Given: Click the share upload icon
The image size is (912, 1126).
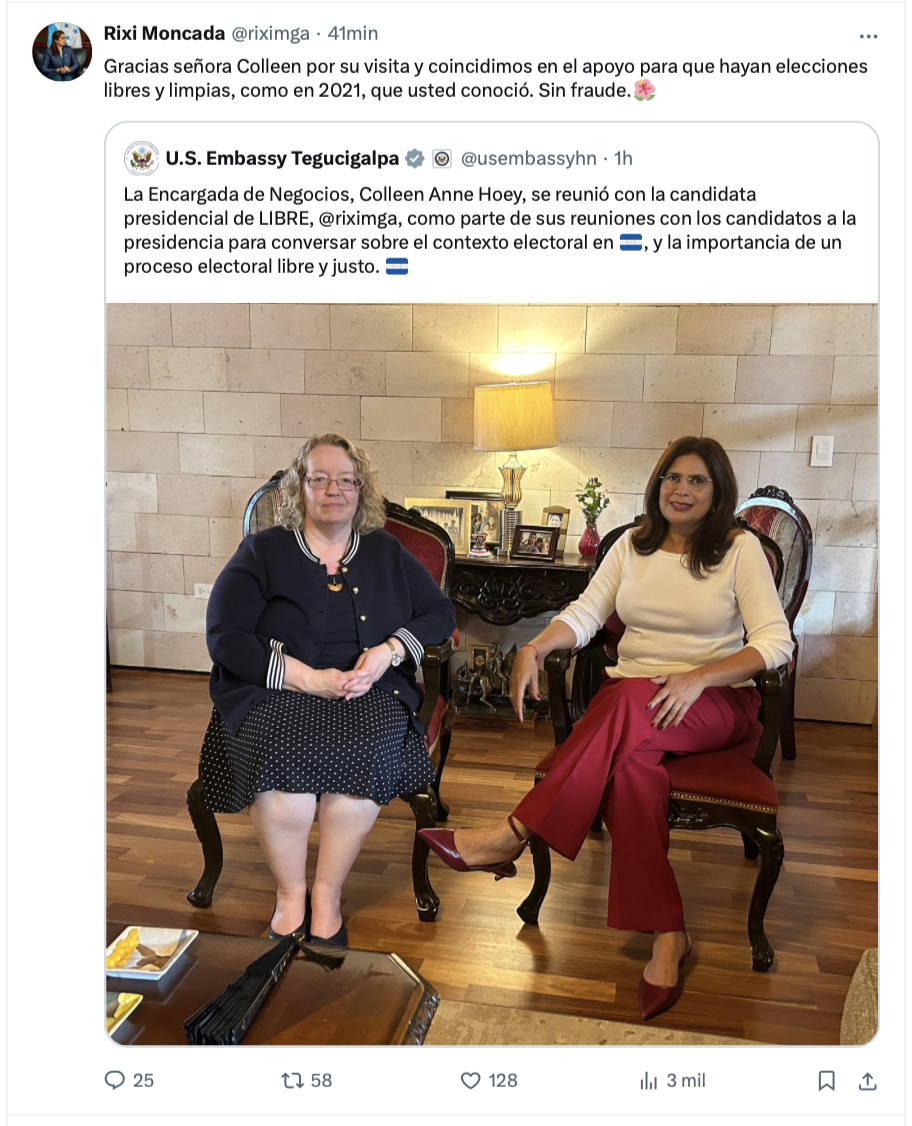Looking at the screenshot, I should pyautogui.click(x=867, y=1080).
